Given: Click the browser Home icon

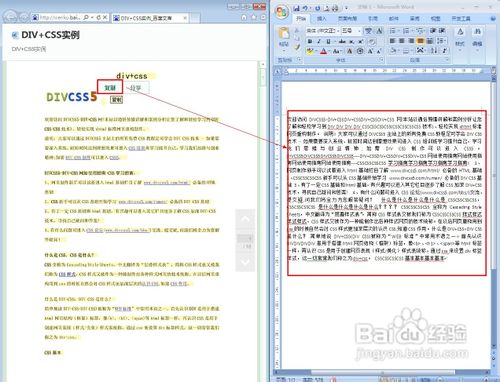Looking at the screenshot, I should point(244,17).
